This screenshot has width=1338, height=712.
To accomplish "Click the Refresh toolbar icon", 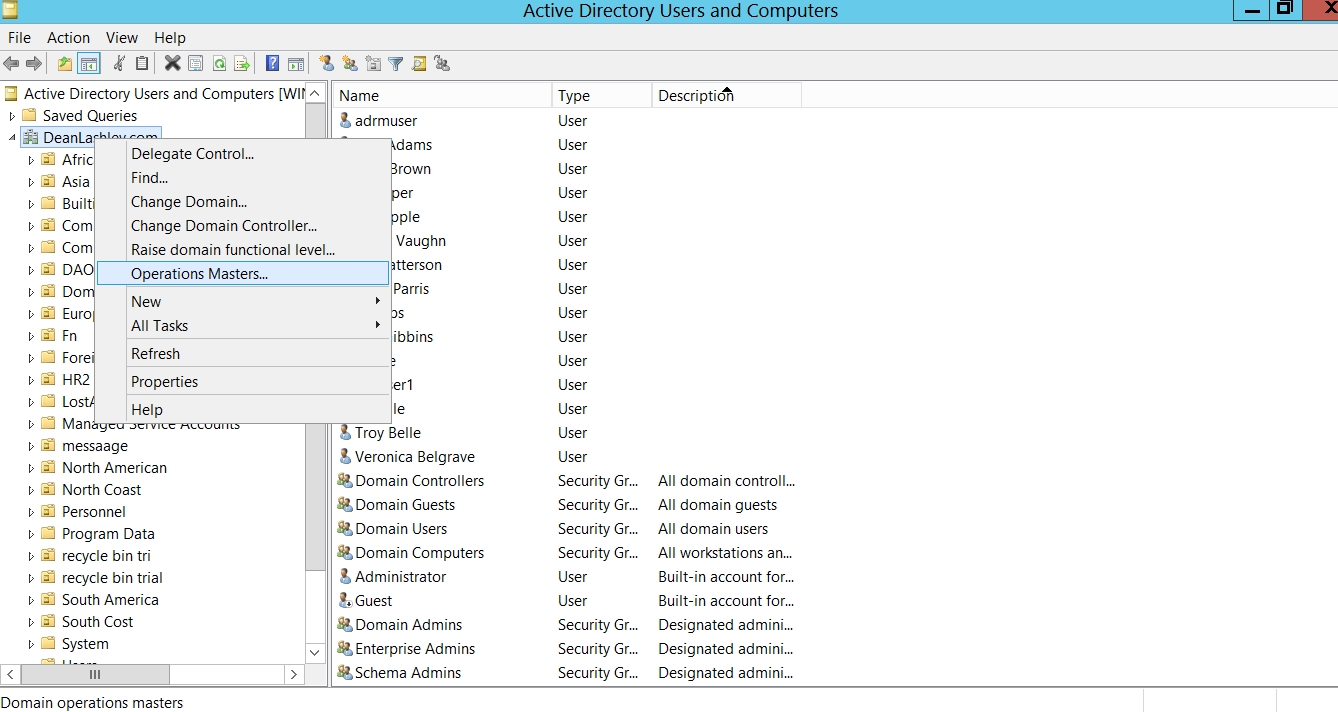I will click(219, 64).
